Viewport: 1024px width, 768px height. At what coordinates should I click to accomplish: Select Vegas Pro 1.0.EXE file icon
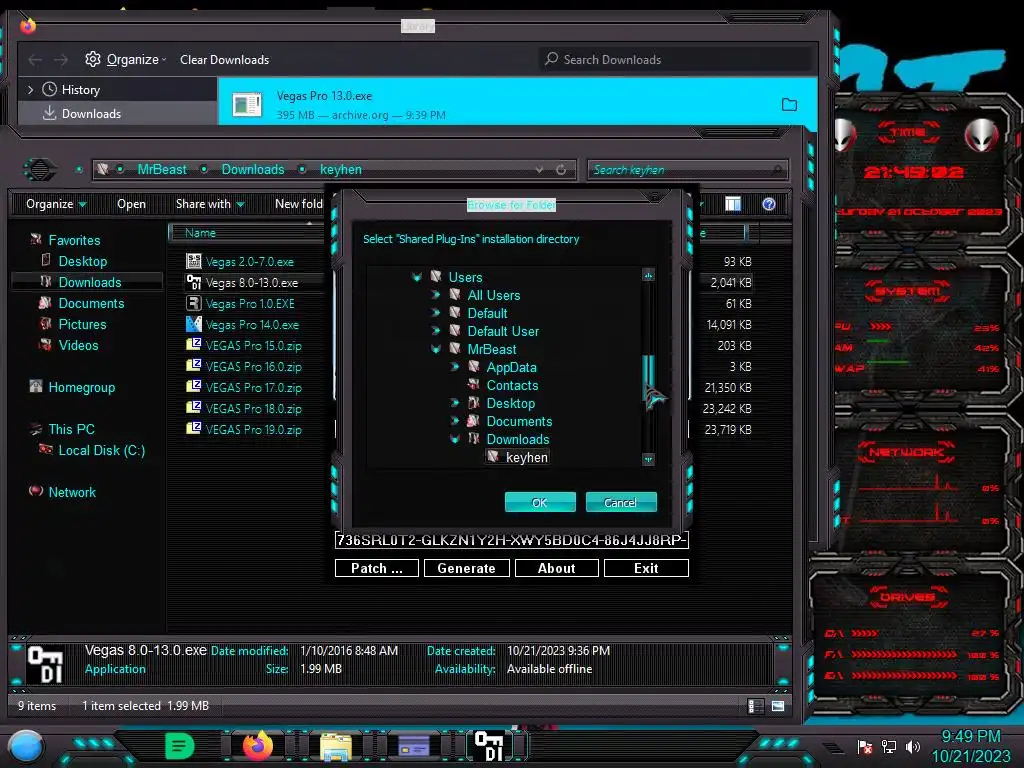(193, 303)
